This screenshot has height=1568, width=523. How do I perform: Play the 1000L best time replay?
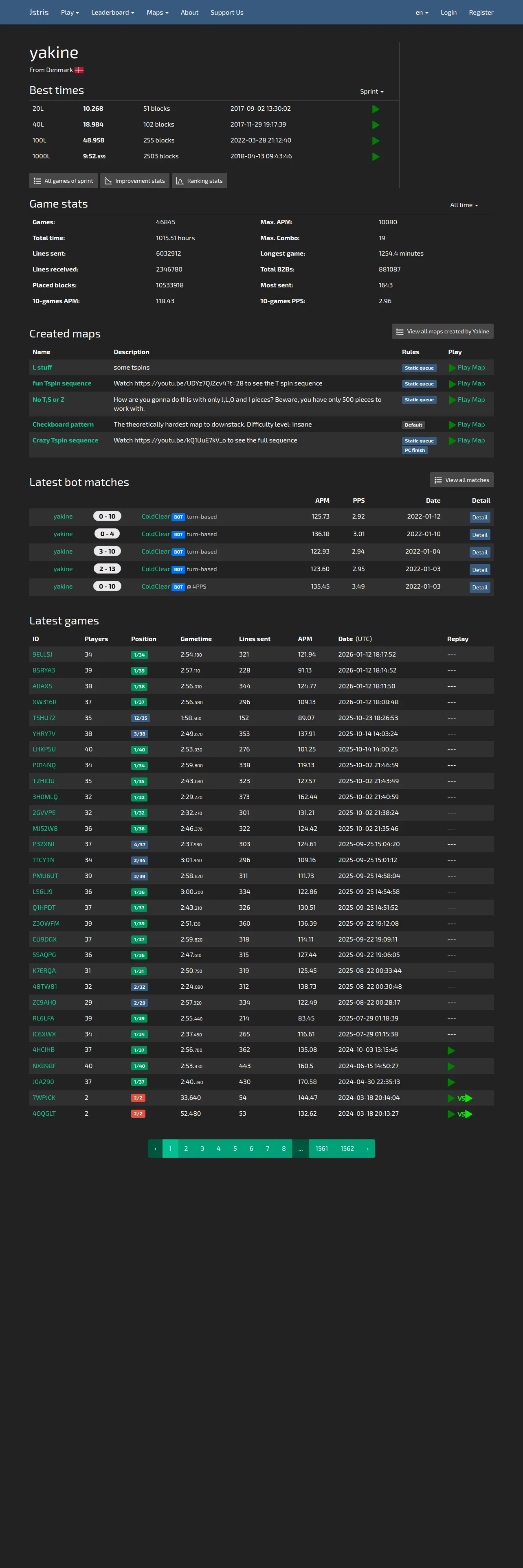tap(376, 156)
